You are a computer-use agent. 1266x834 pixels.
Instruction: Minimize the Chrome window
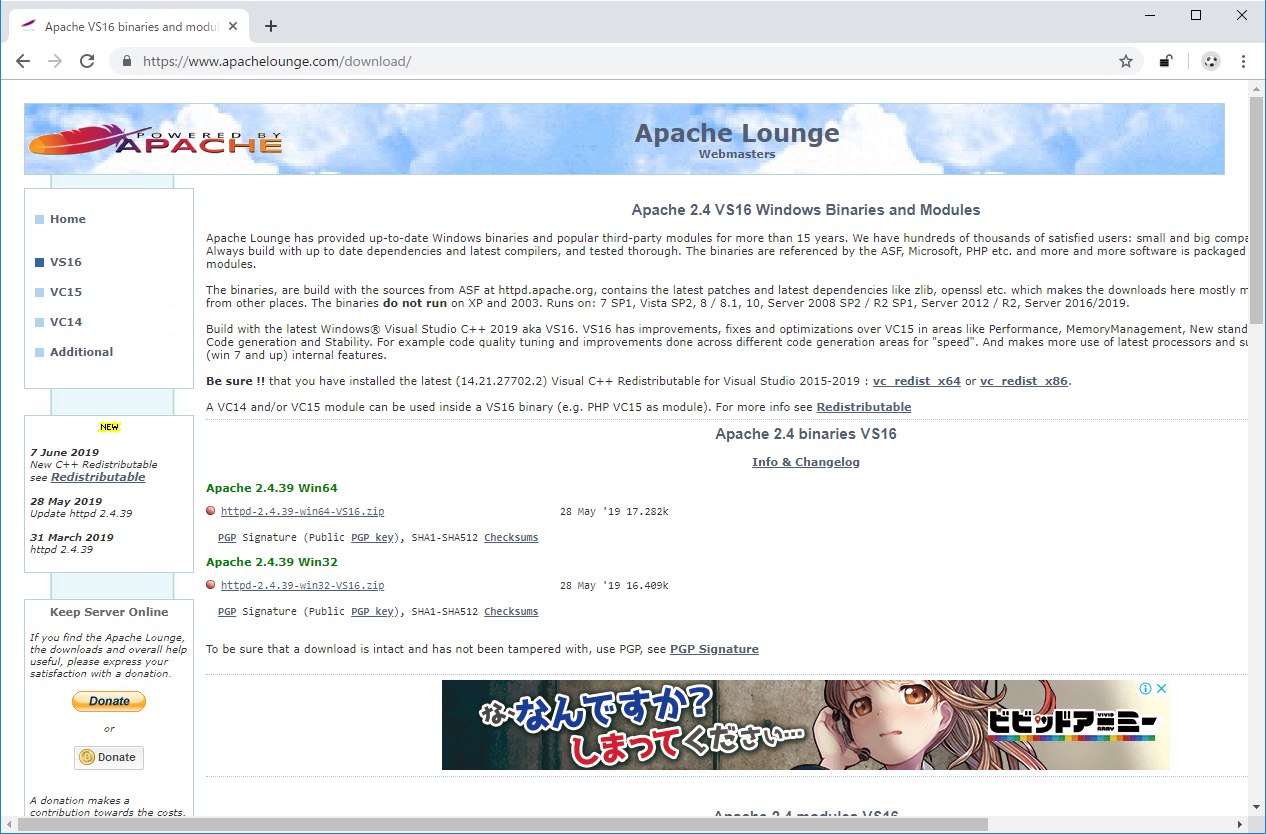click(1151, 15)
